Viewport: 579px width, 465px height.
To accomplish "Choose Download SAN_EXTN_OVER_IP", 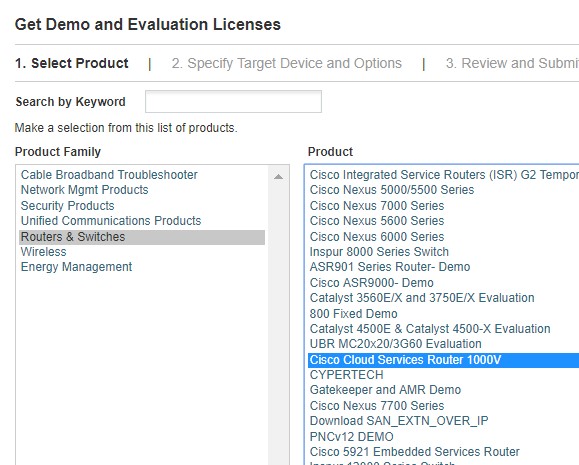I will 399,421.
